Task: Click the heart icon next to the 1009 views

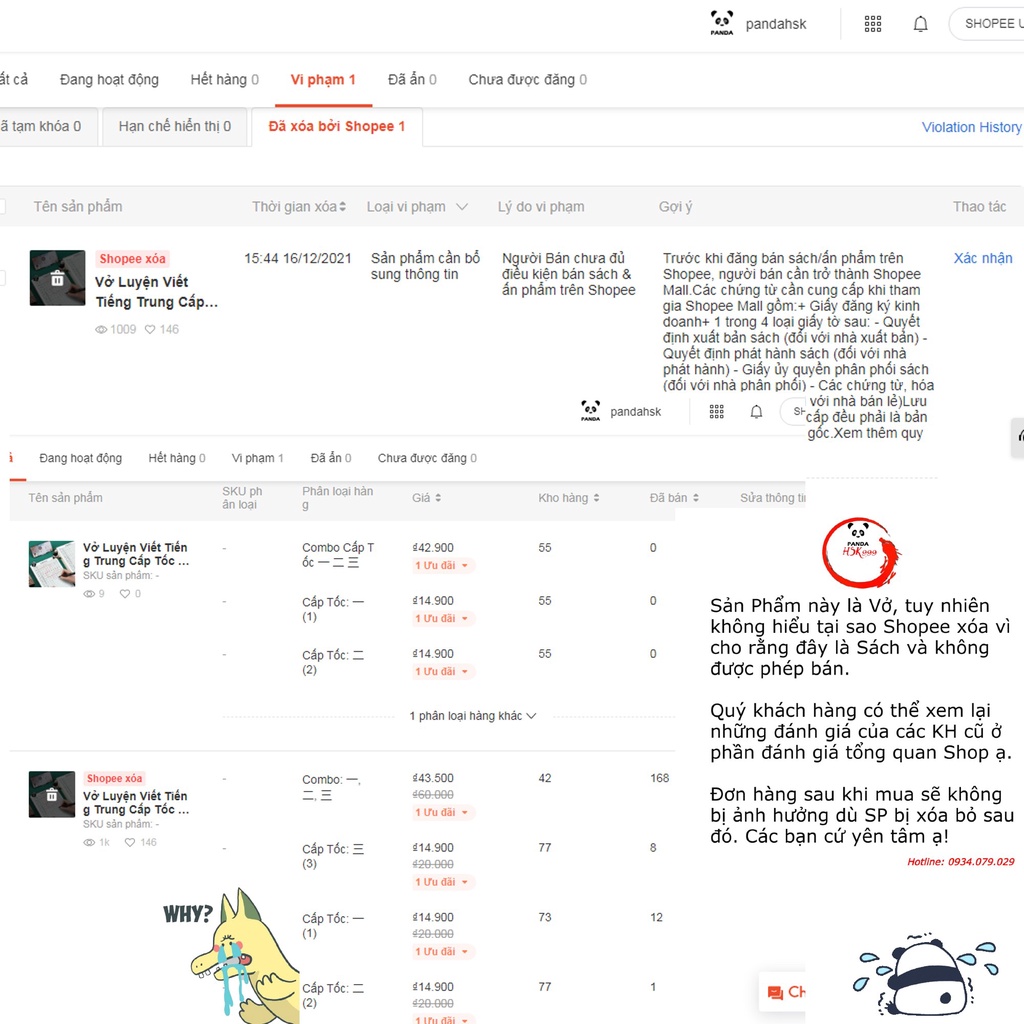Action: point(150,330)
